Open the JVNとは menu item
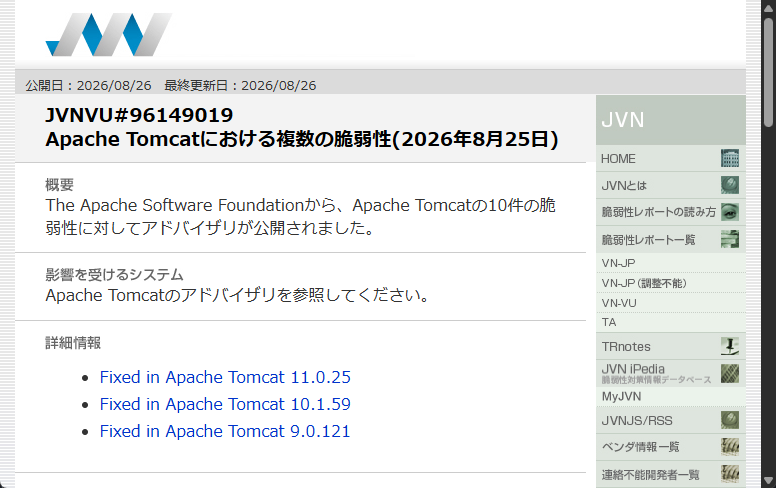 (x=671, y=185)
